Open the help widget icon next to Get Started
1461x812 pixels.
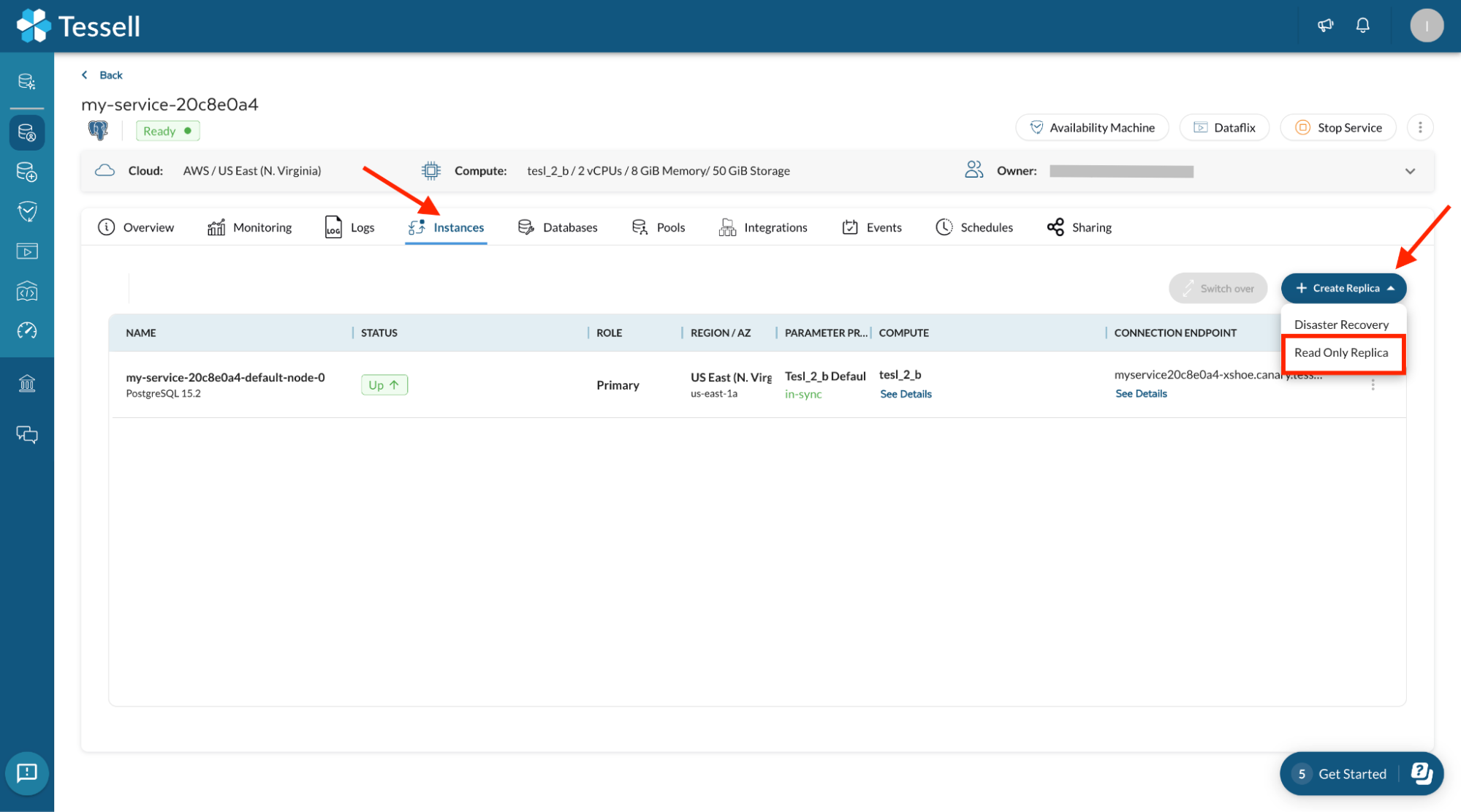[x=1421, y=773]
